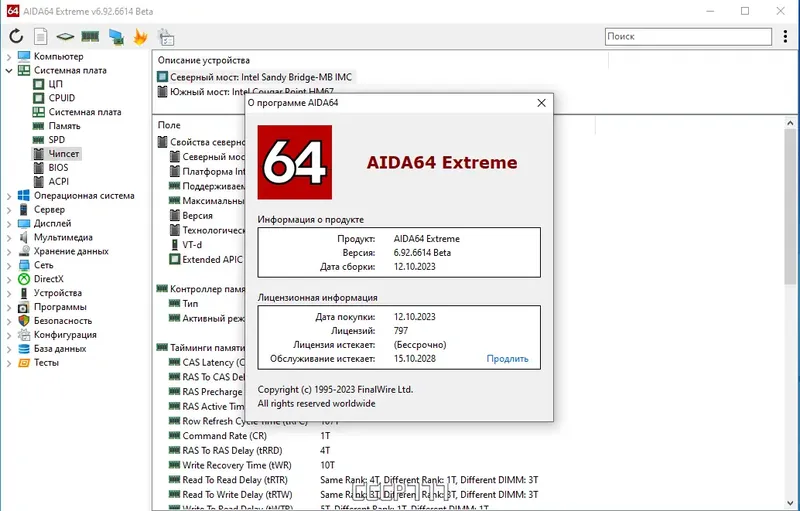Click the motherboard chip toolbar icon

[65, 36]
